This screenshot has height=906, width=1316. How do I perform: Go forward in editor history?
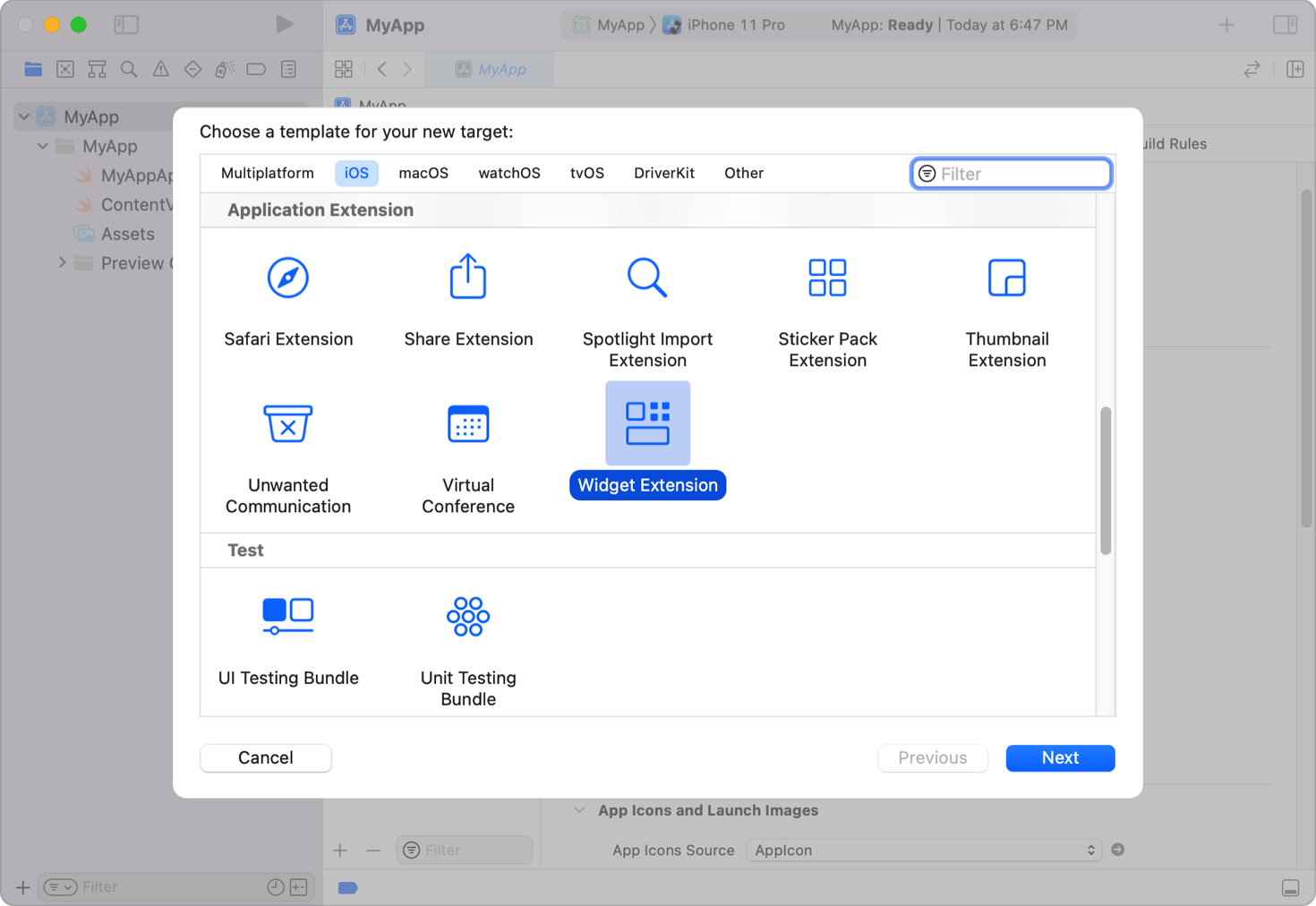407,69
